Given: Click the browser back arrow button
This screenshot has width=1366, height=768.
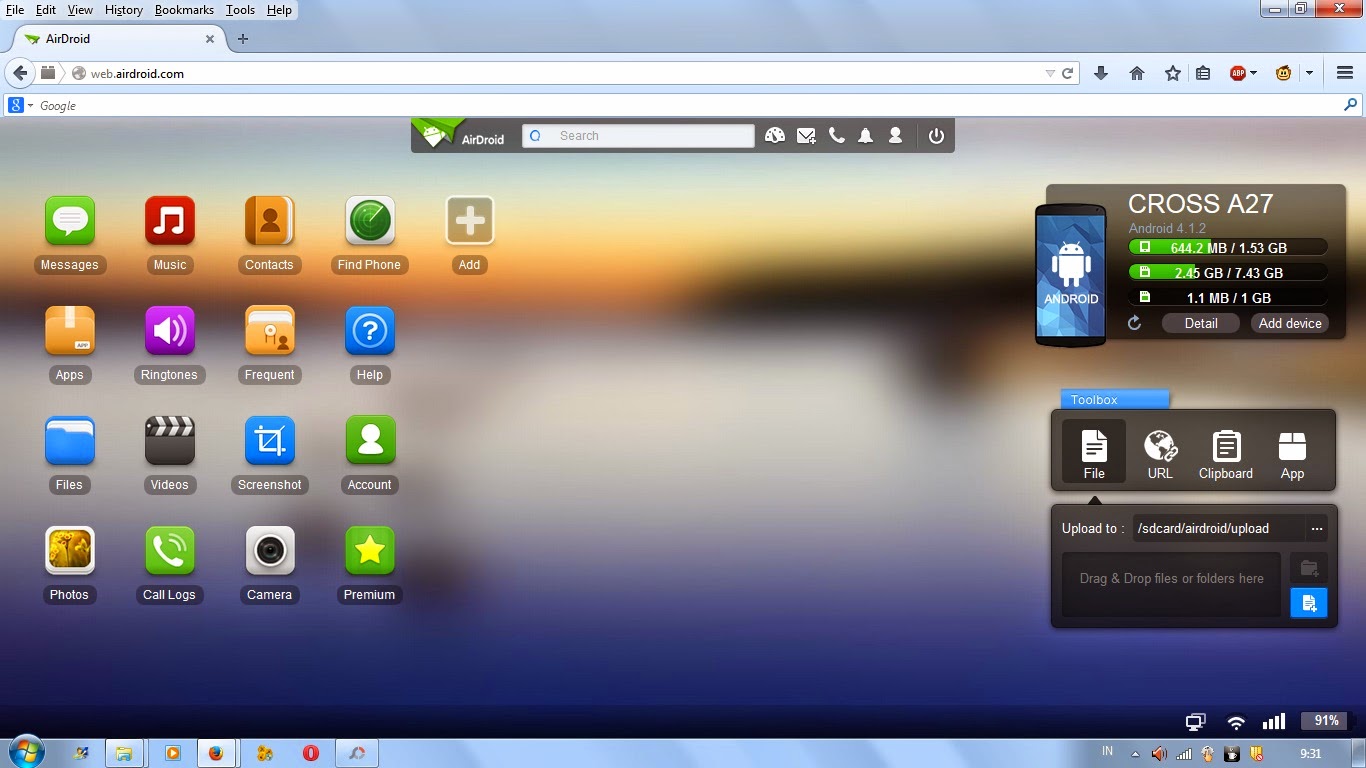Looking at the screenshot, I should pos(20,73).
